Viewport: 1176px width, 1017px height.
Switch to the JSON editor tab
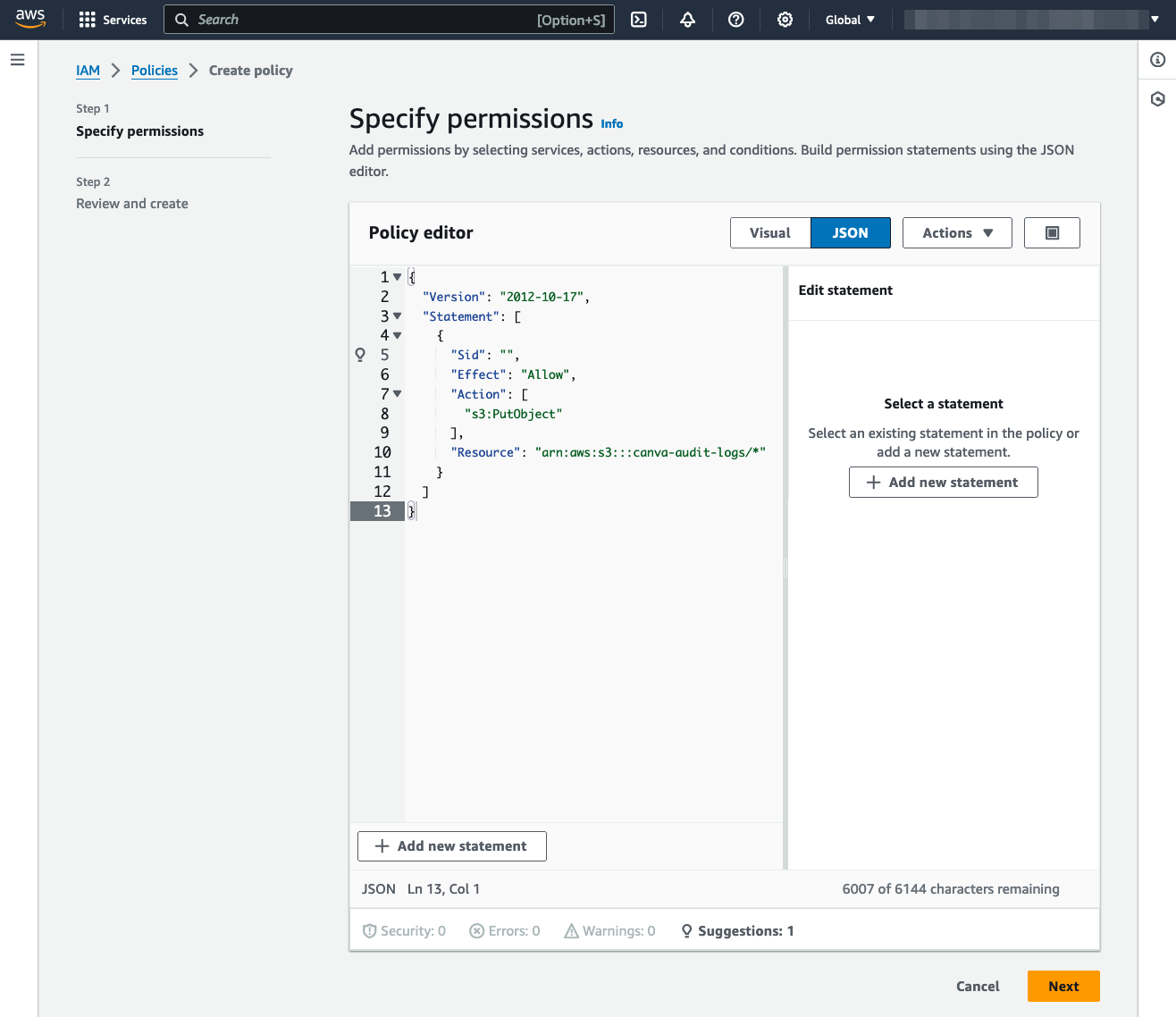point(851,233)
